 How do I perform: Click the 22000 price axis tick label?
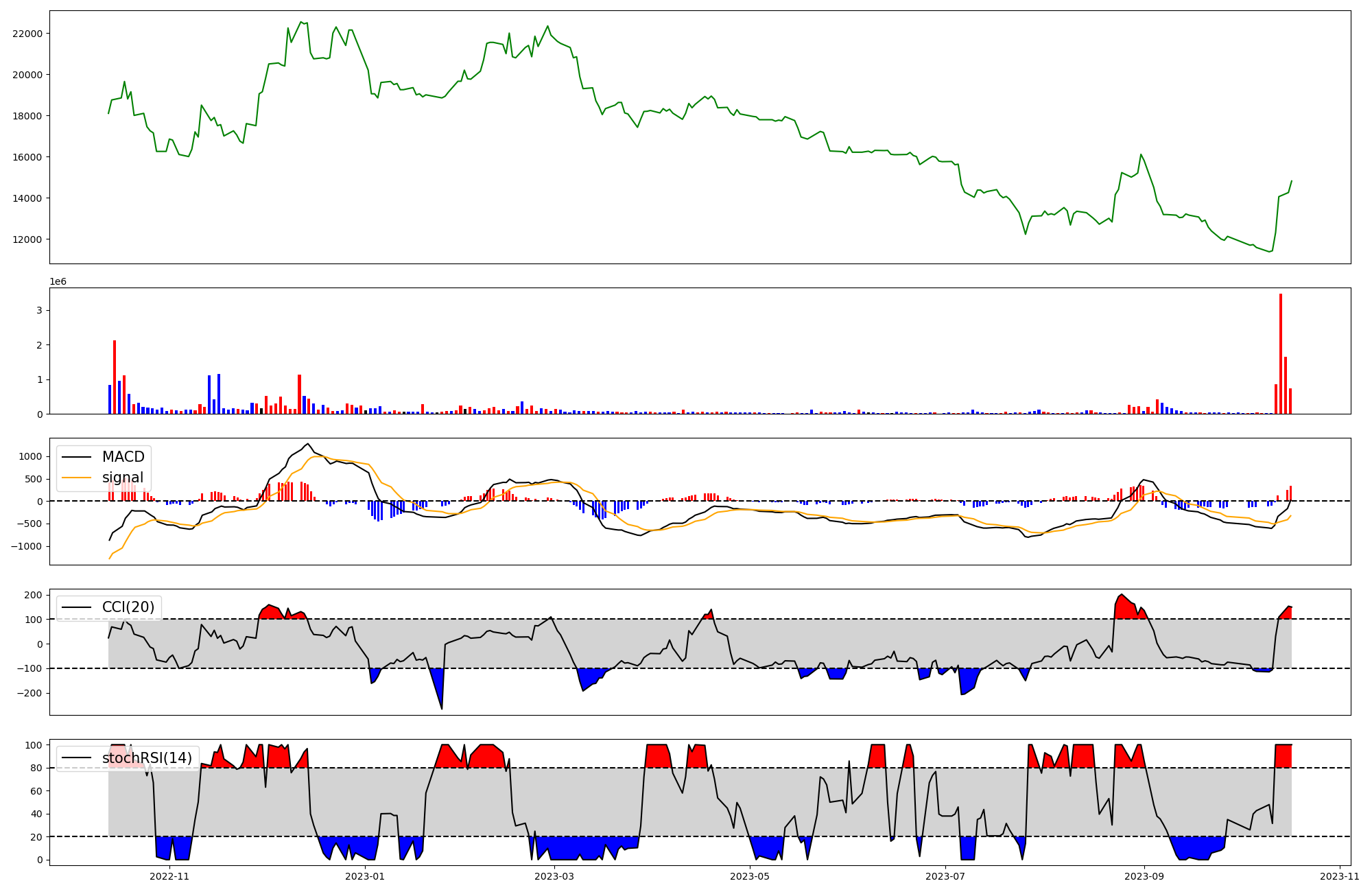[x=27, y=34]
